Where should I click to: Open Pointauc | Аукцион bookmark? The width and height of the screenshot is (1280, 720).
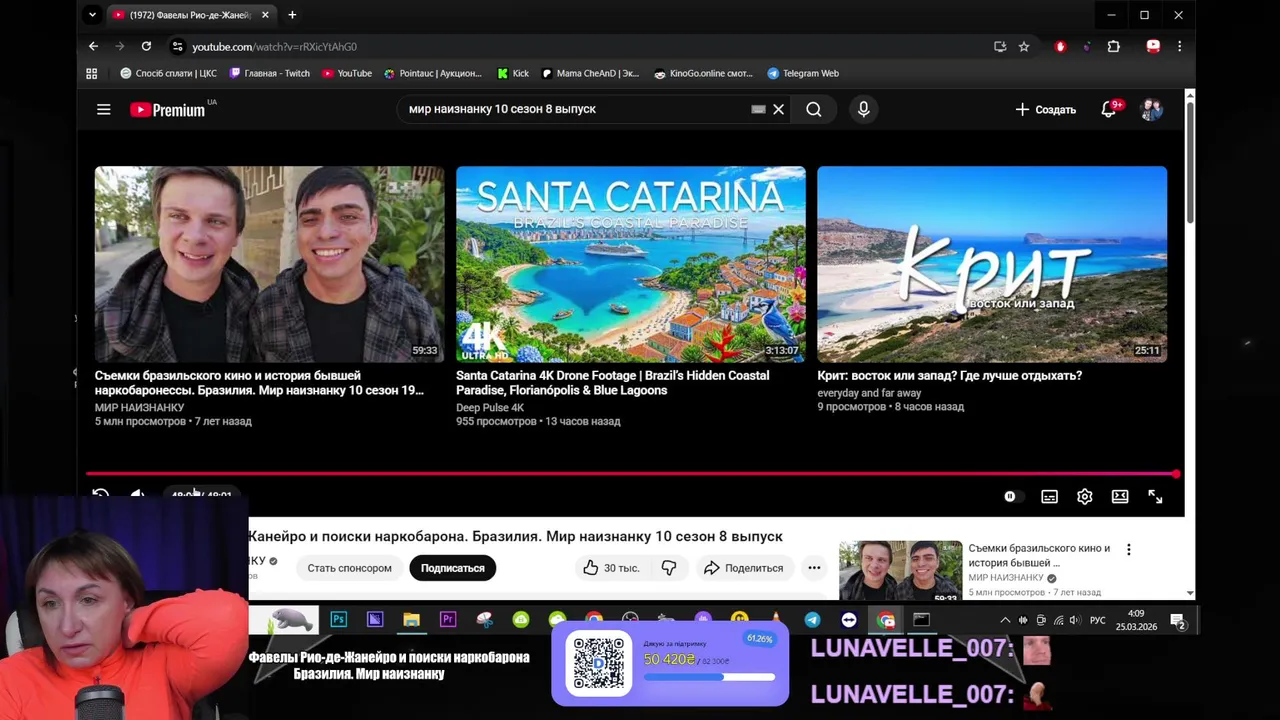coord(433,73)
